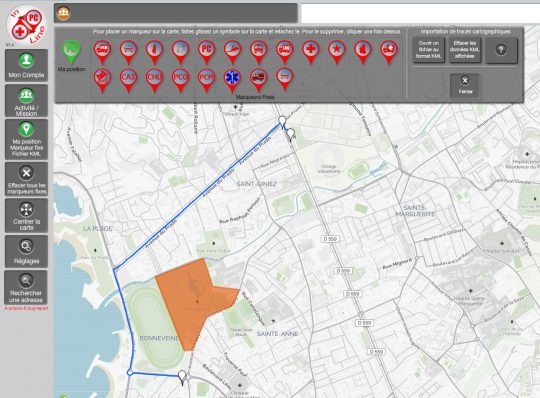Open Ma position Marqueur fixe Fichier KML
This screenshot has height=398, width=540.
[26, 139]
